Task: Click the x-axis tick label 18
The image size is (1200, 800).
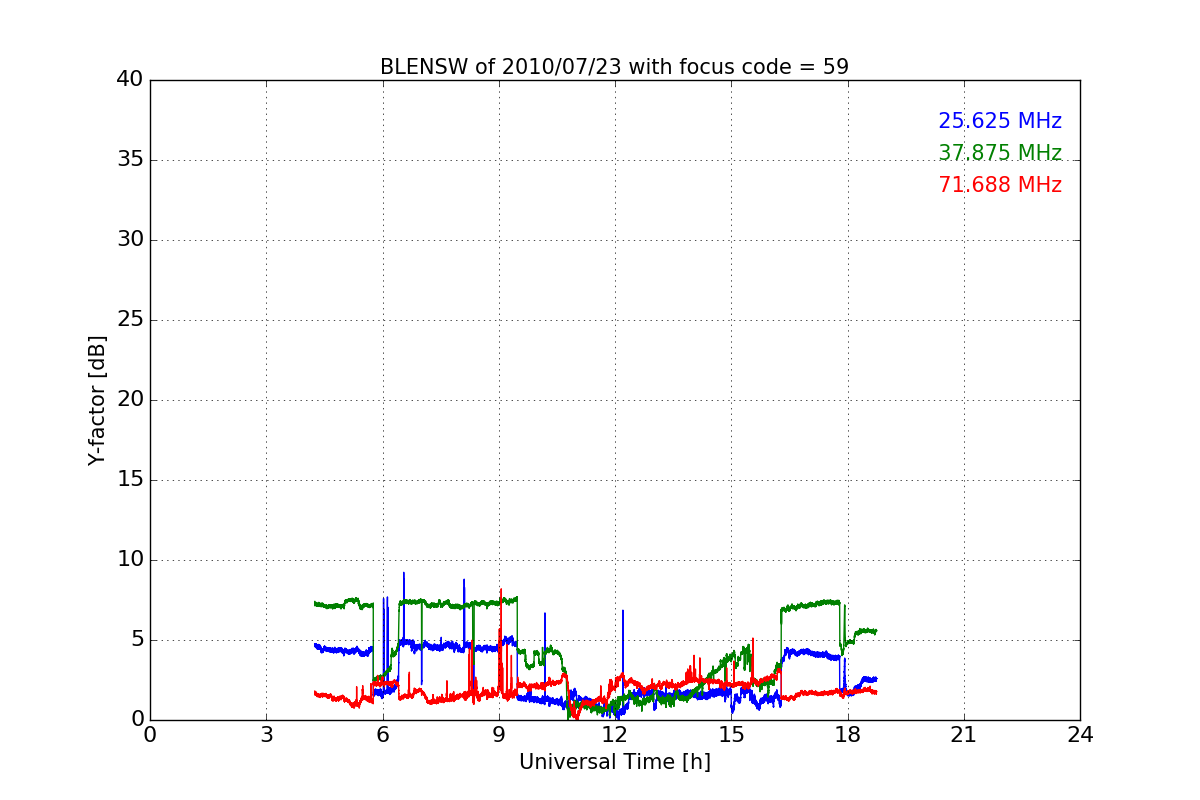Action: tap(848, 735)
